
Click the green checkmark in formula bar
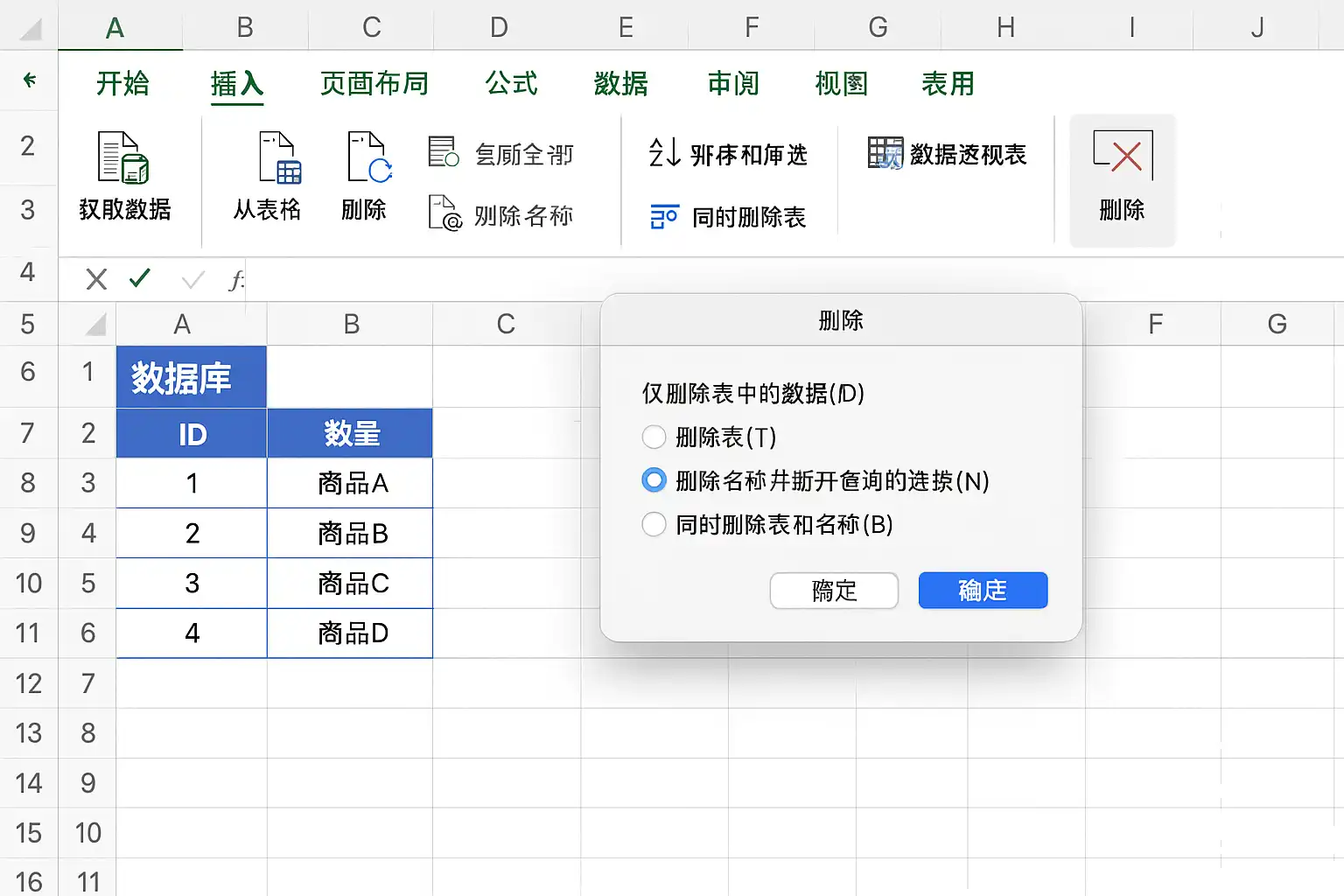[140, 278]
